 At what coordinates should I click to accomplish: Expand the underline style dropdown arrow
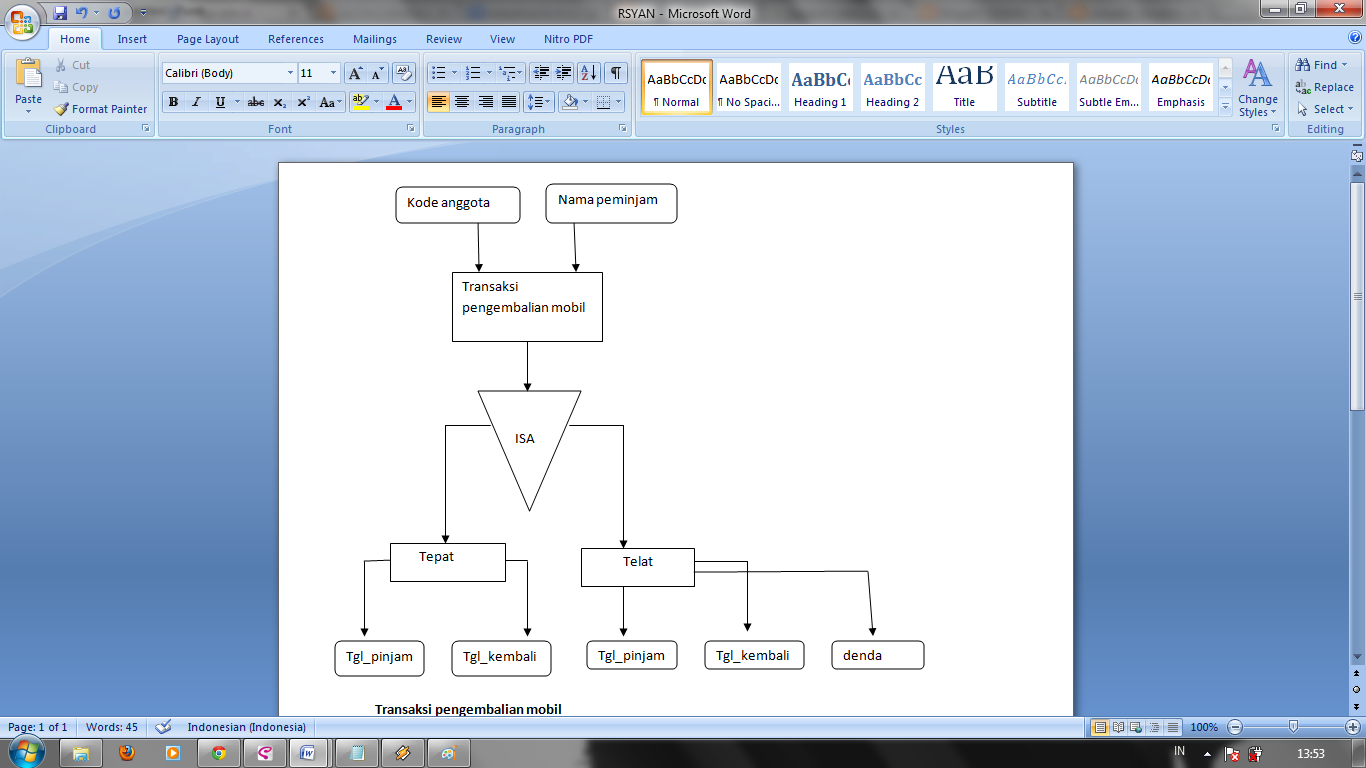click(x=236, y=102)
